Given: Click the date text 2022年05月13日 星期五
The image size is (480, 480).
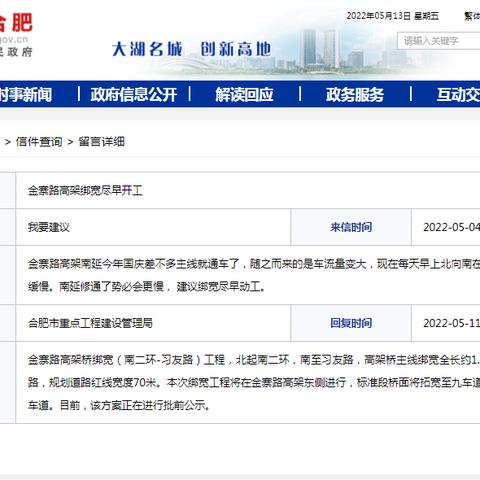Looking at the screenshot, I should [x=393, y=16].
